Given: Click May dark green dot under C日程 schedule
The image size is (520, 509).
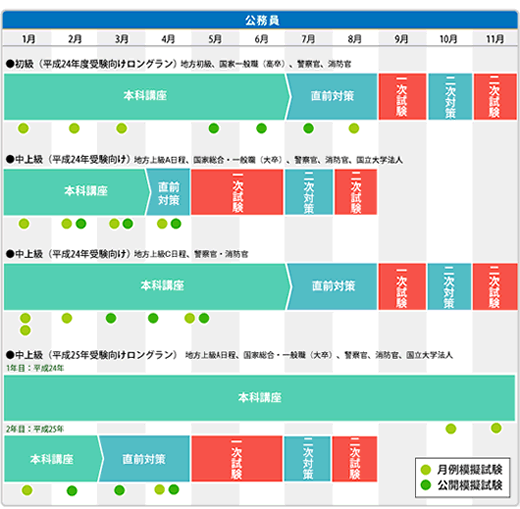Looking at the screenshot, I should (204, 318).
